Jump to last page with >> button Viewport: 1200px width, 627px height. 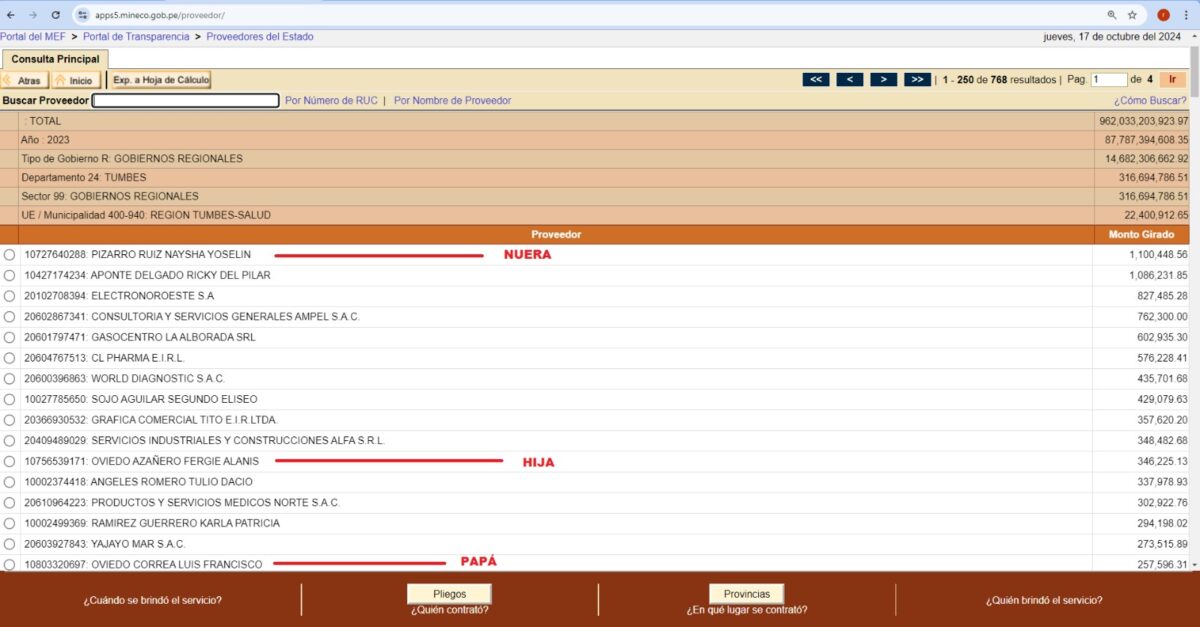pos(917,79)
